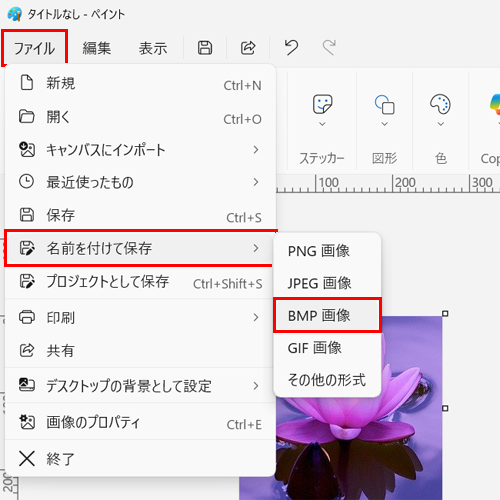The image size is (500, 500).
Task: Click the Ctrl+E shortcut text
Action: pyautogui.click(x=244, y=425)
